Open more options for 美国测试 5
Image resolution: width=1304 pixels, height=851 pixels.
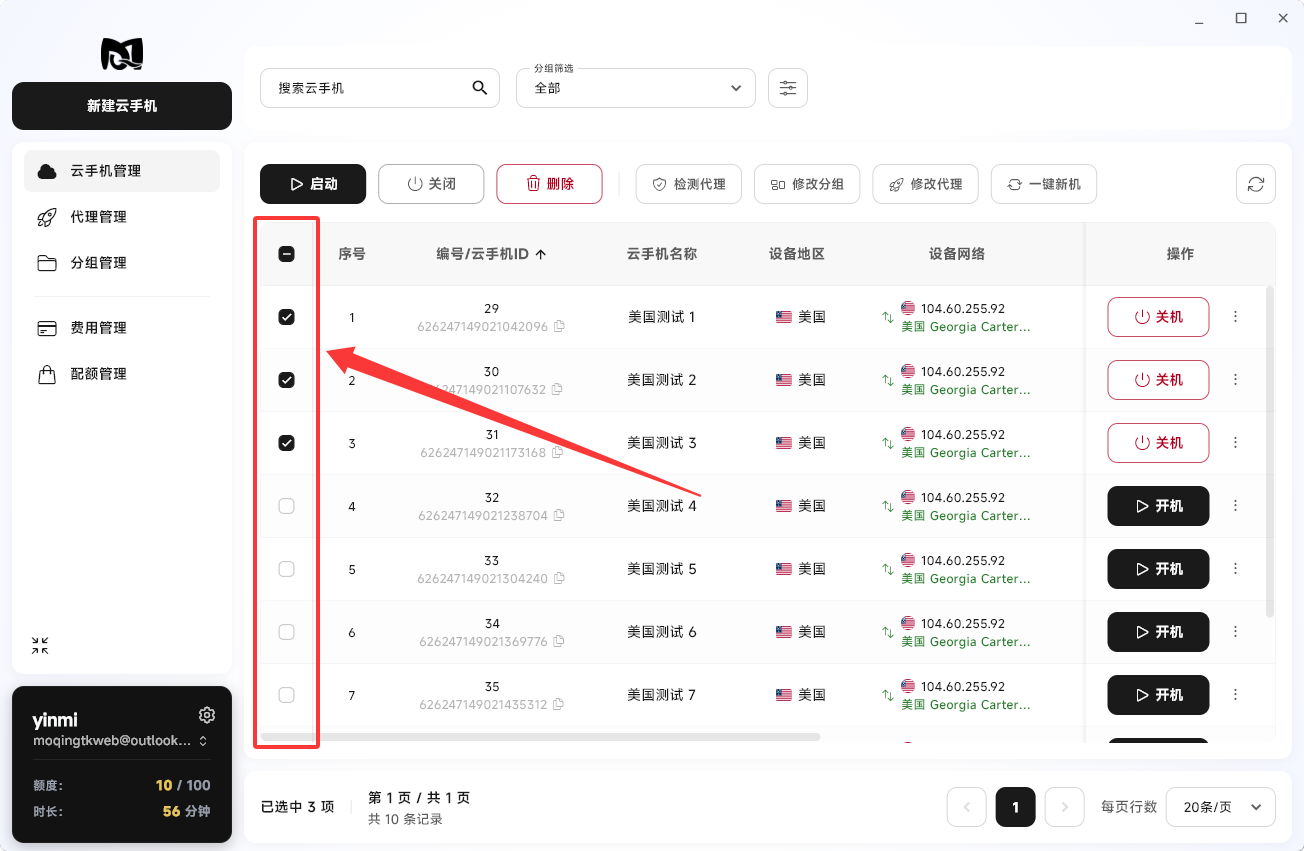pos(1235,569)
